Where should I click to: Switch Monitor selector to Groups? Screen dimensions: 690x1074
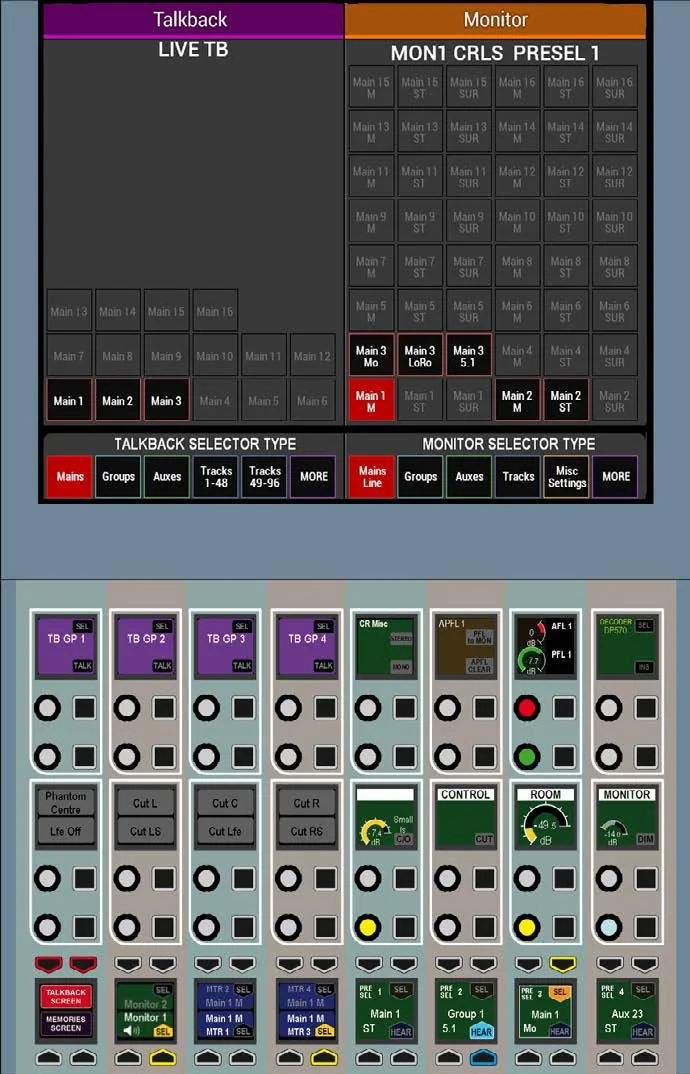click(420, 477)
